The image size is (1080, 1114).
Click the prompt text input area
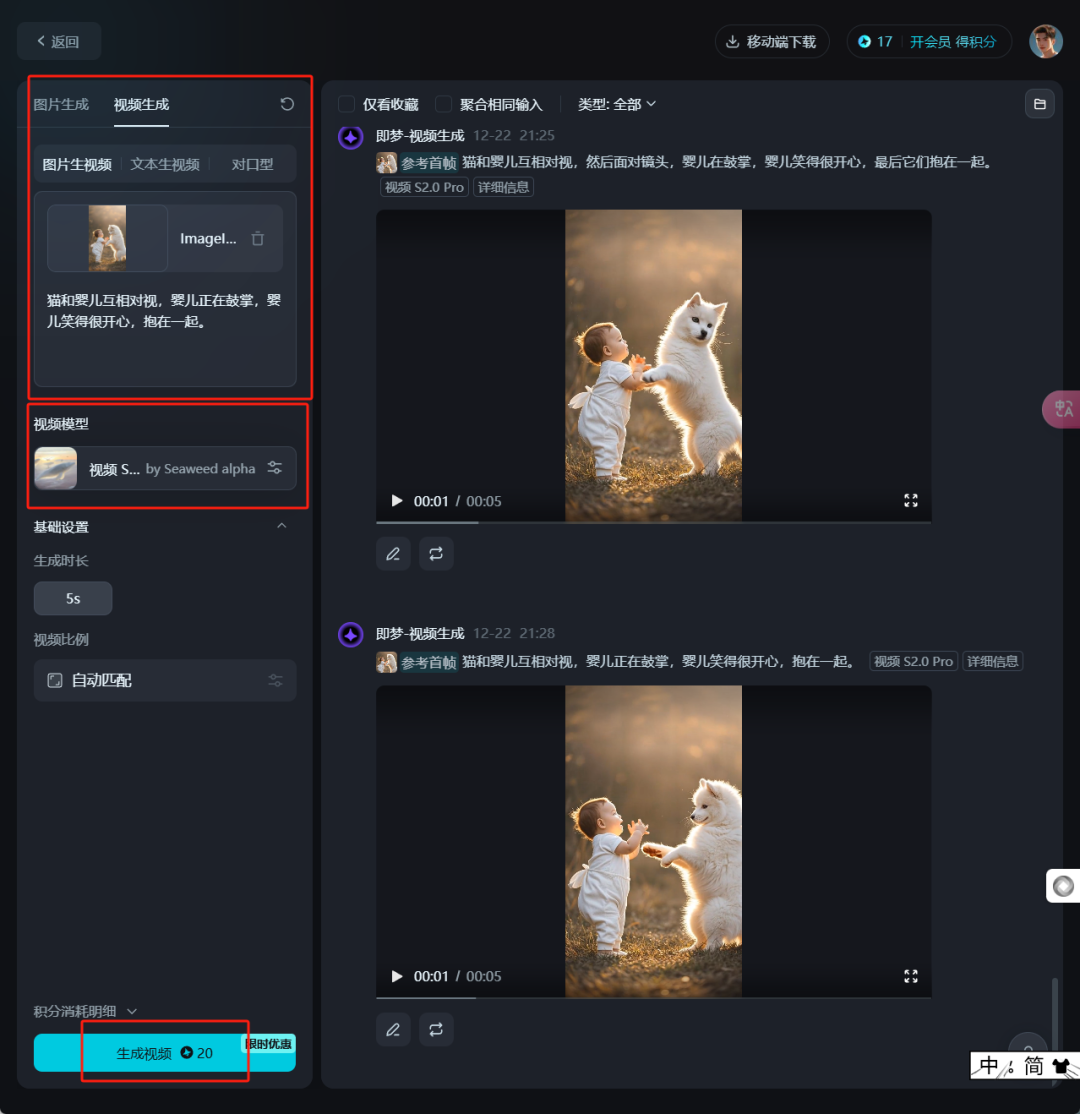click(165, 334)
